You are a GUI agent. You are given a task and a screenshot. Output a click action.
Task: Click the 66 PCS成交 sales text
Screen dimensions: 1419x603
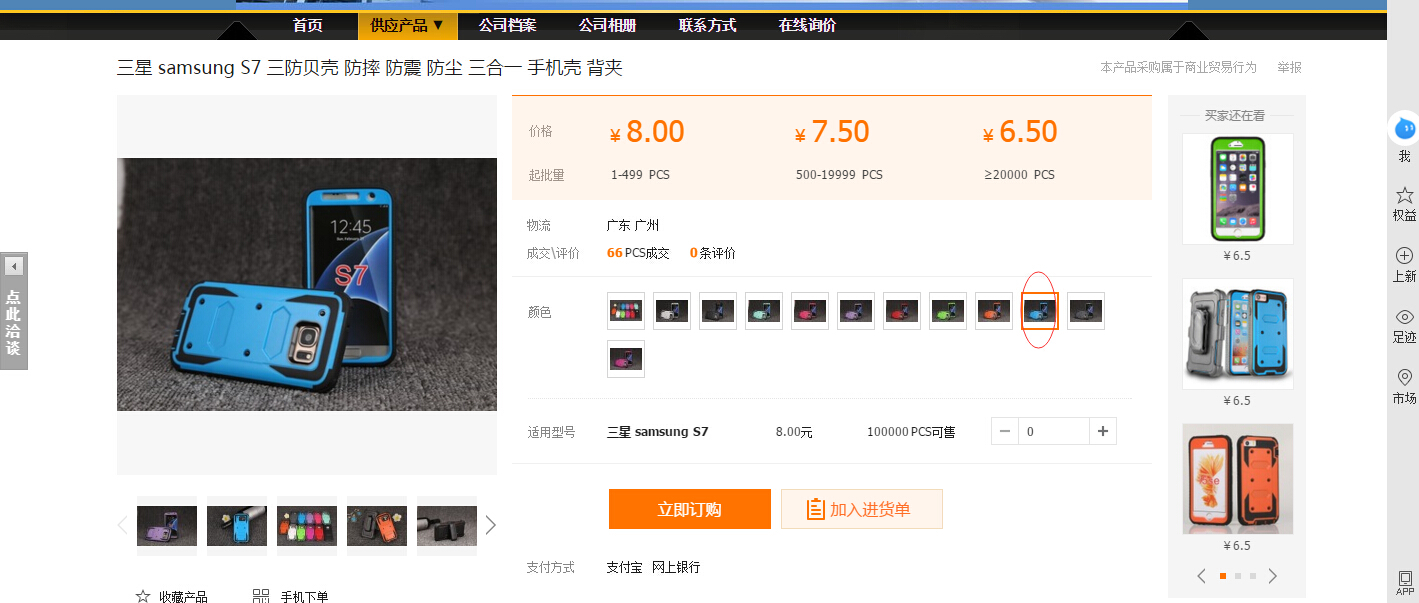click(638, 253)
